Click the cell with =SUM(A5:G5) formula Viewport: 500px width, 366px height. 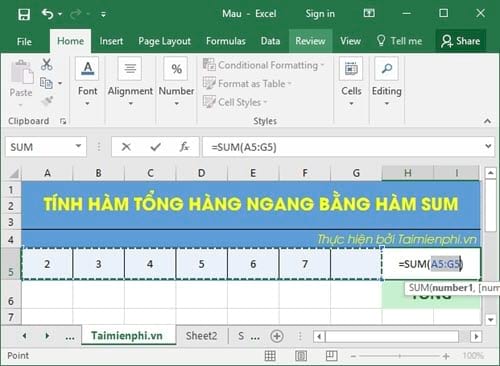(x=431, y=264)
